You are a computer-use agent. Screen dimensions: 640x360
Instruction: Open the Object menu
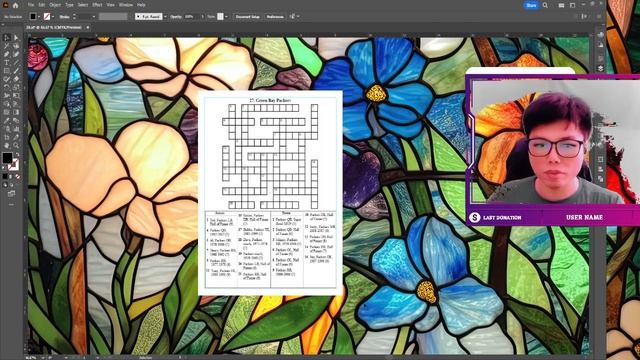[x=55, y=5]
